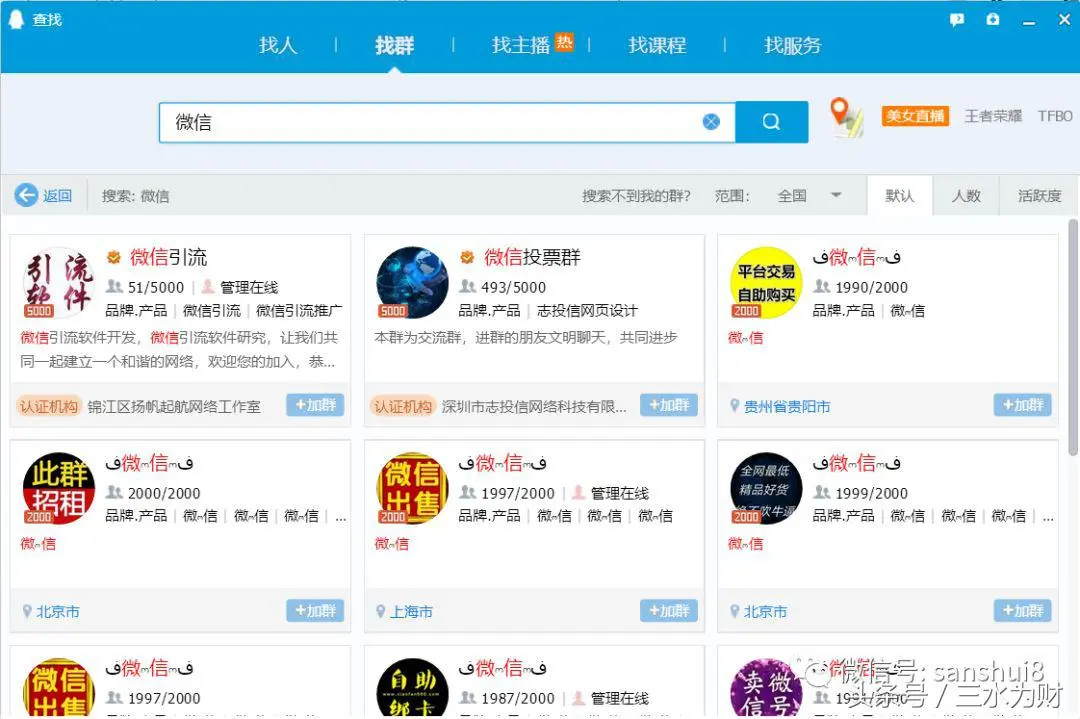The image size is (1080, 719).
Task: Open the 卖微信号 purple avatar
Action: click(766, 687)
